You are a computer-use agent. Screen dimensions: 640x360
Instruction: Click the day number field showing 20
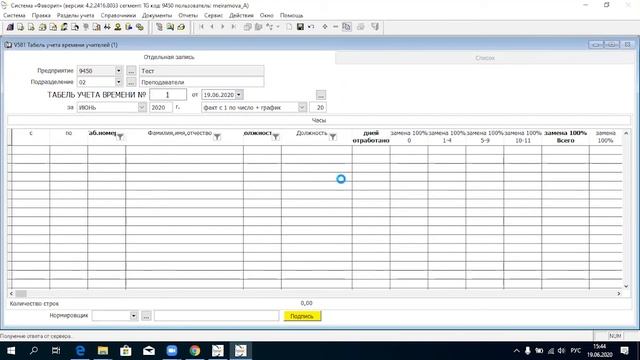318,107
